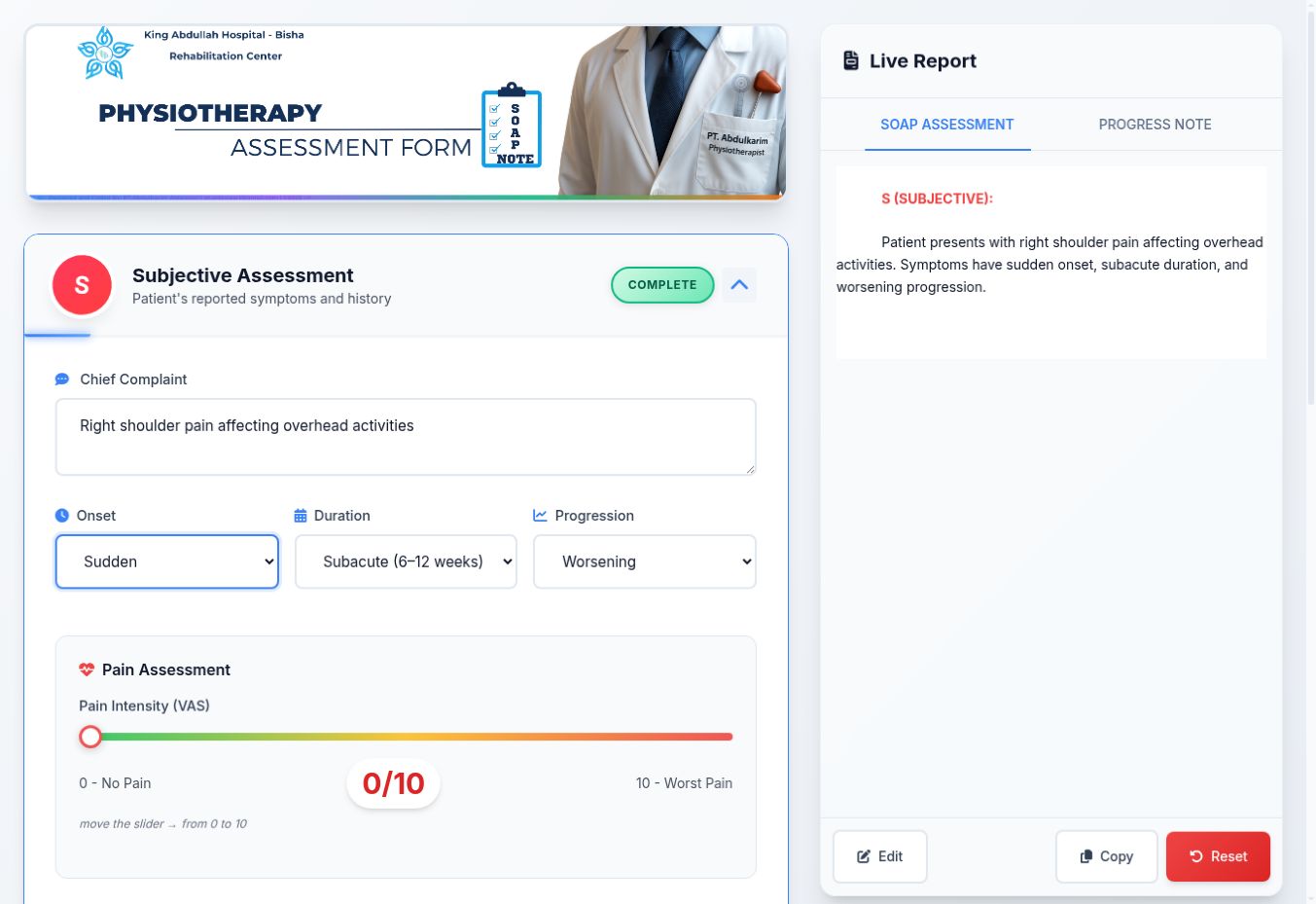Open the Progression dropdown showing Worsening
1316x904 pixels.
click(645, 561)
